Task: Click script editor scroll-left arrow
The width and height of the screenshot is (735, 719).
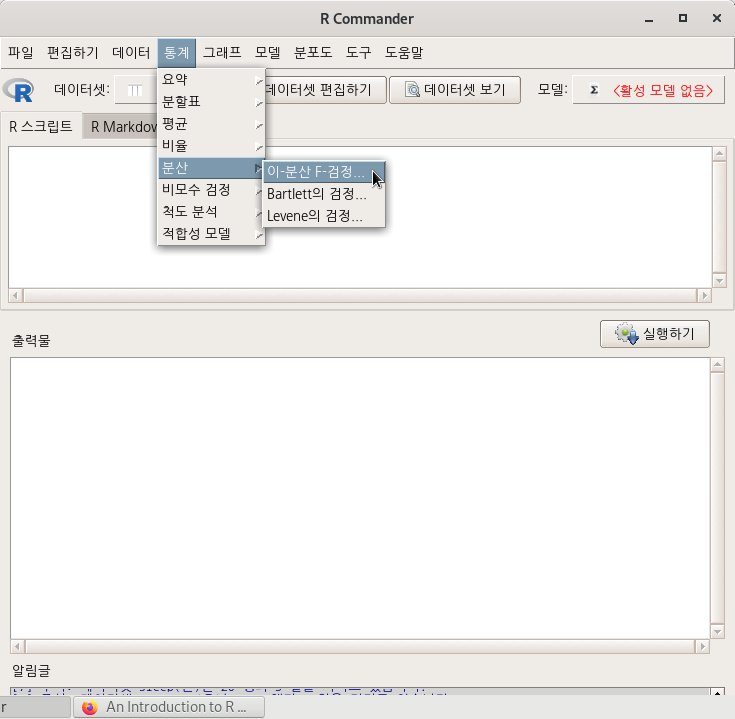Action: pos(16,295)
